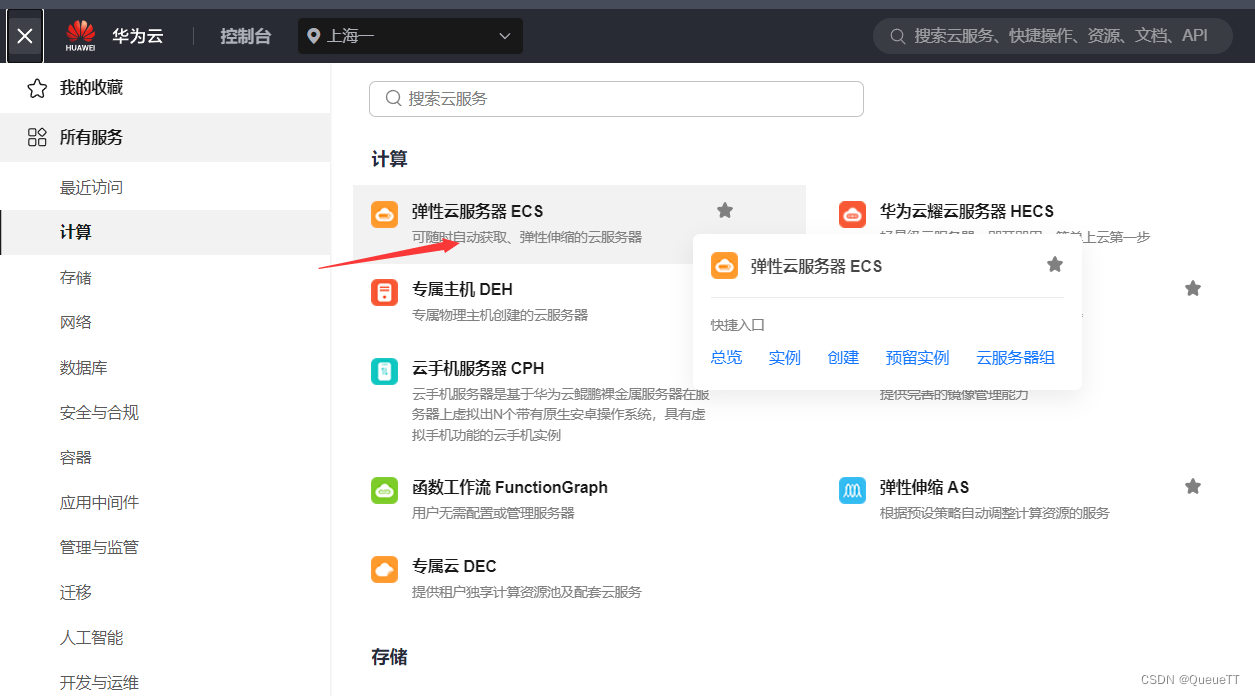Favorite ECS with the list row star

coord(725,210)
